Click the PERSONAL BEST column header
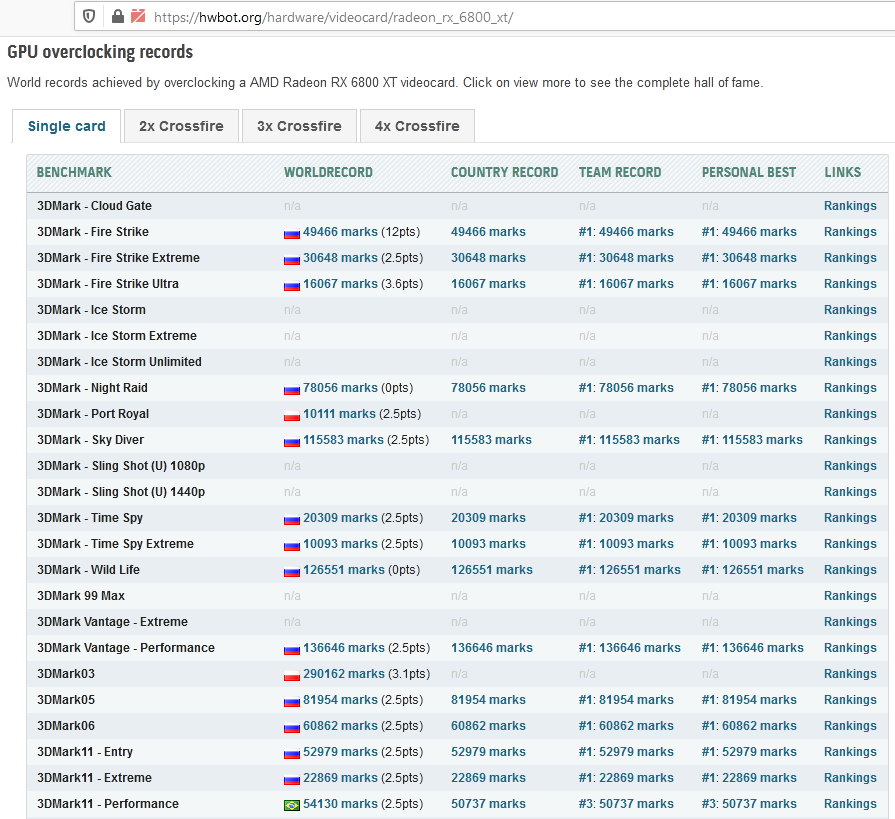Viewport: 895px width, 819px height. click(x=748, y=172)
